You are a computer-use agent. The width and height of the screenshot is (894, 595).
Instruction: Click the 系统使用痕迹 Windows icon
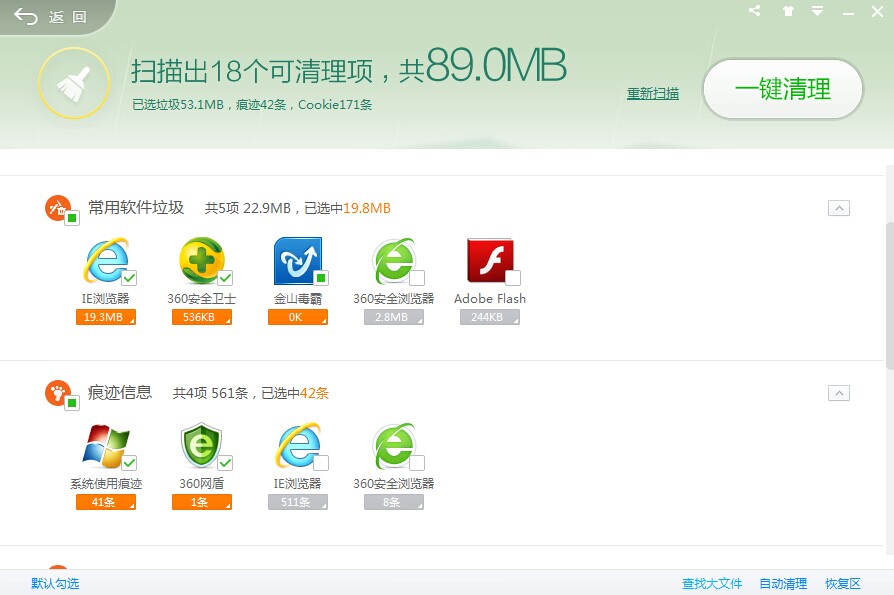click(x=106, y=445)
